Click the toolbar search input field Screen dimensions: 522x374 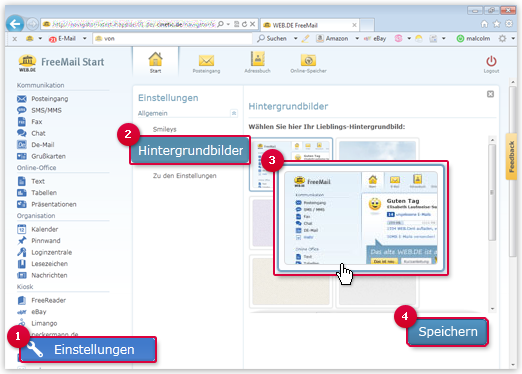click(173, 39)
